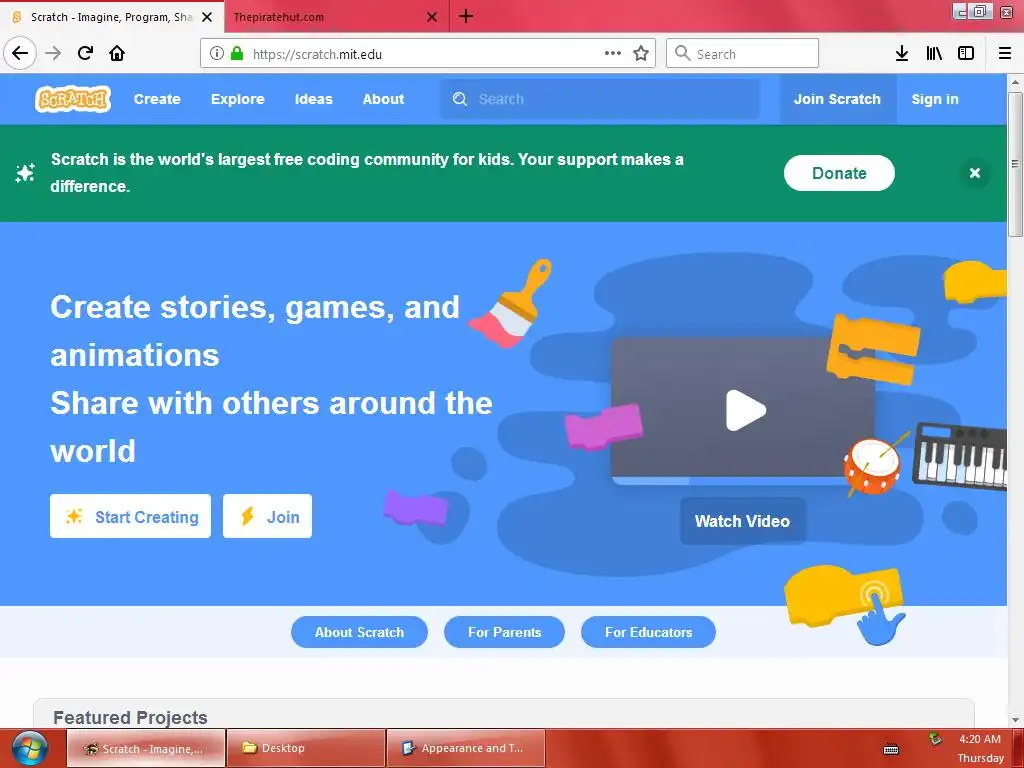Open the Firefox library icon
This screenshot has height=768, width=1024.
(934, 54)
